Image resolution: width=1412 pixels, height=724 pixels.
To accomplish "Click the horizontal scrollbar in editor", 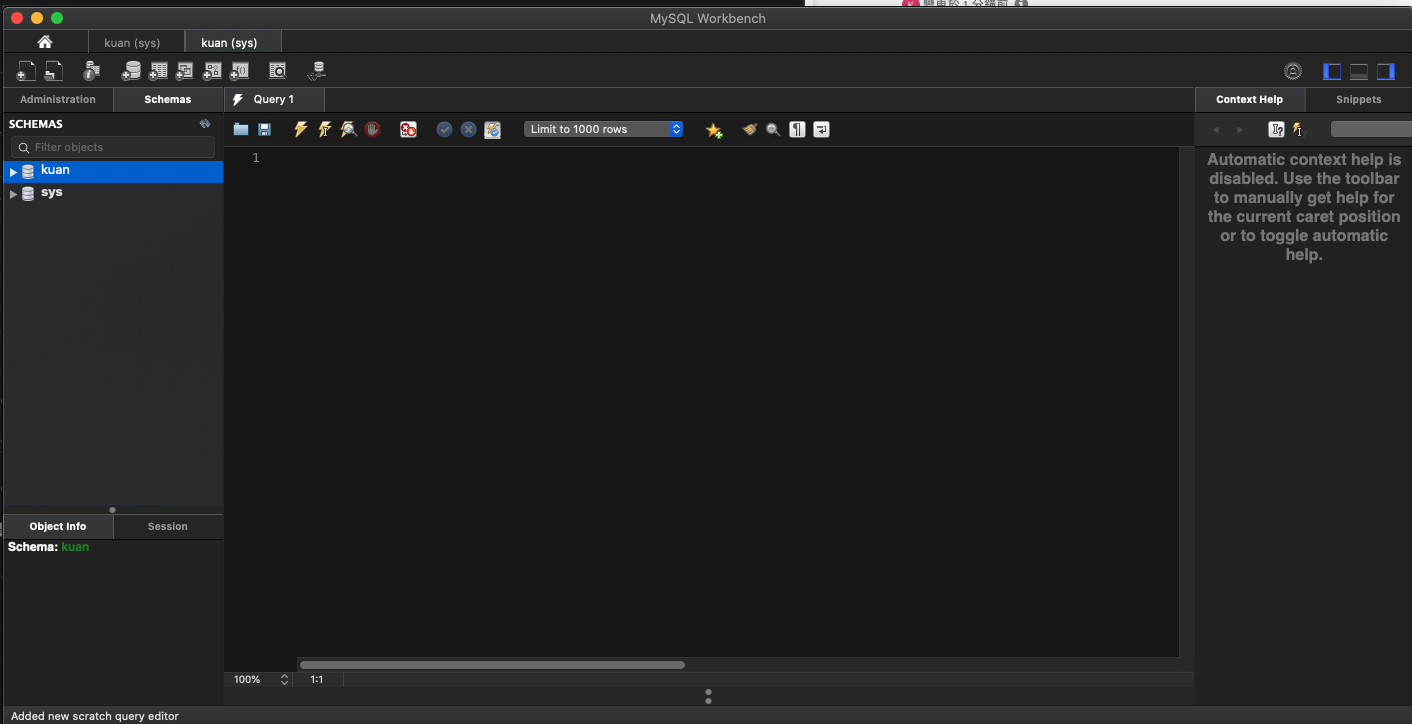I will (492, 664).
